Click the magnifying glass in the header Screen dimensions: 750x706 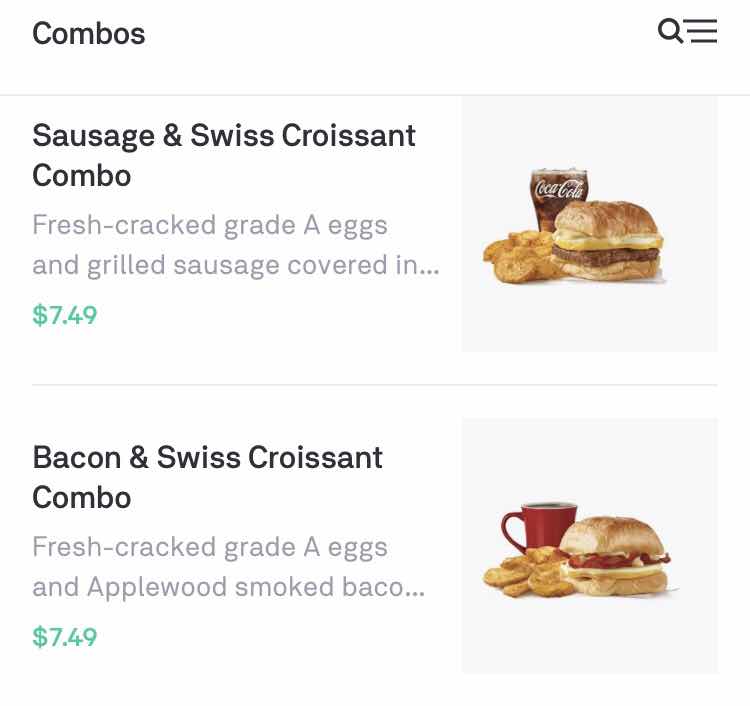(x=670, y=31)
